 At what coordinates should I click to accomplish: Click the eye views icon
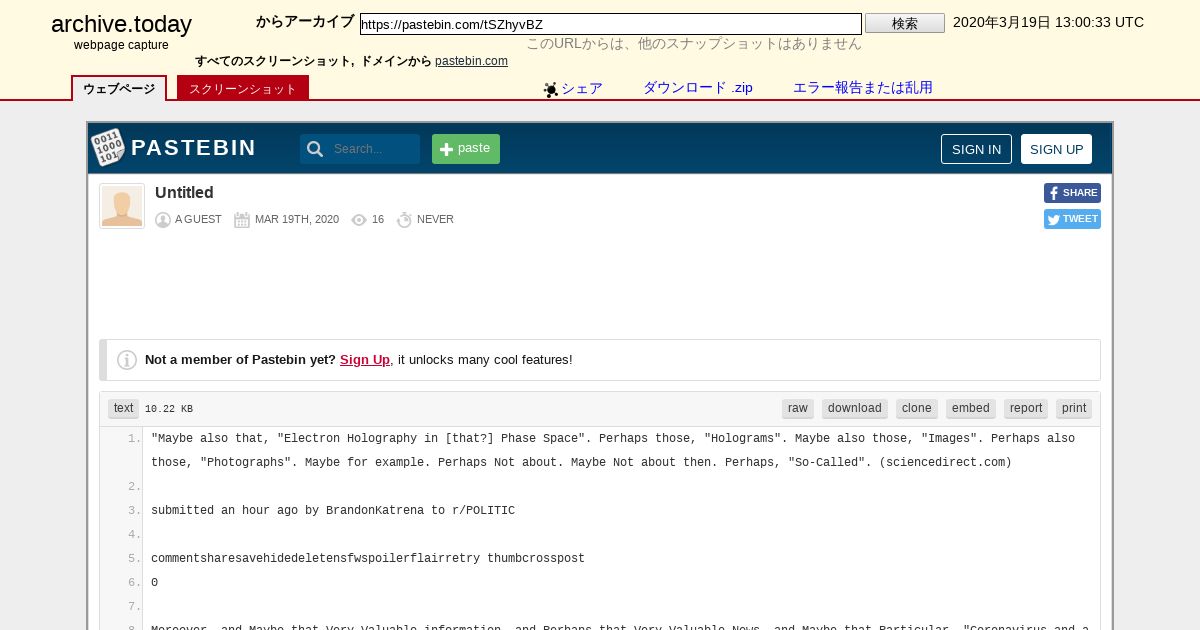359,220
